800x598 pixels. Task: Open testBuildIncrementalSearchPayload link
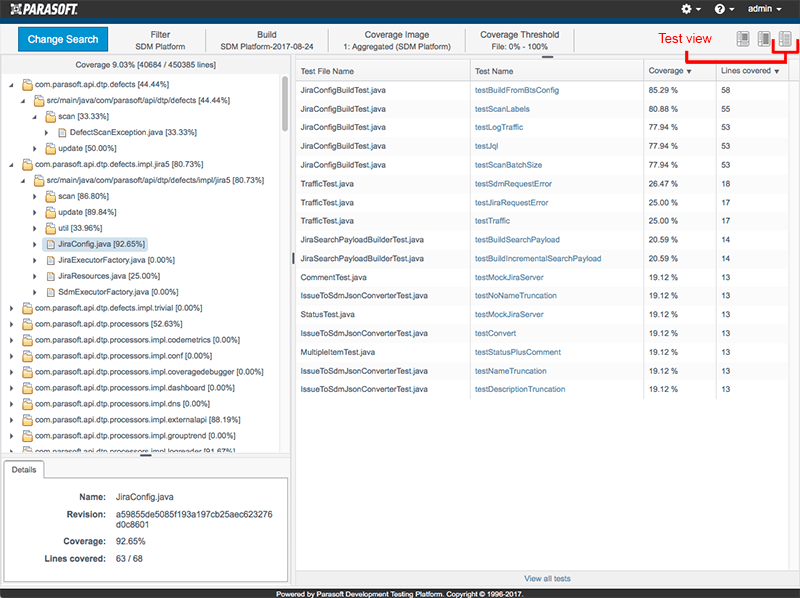[x=538, y=259]
